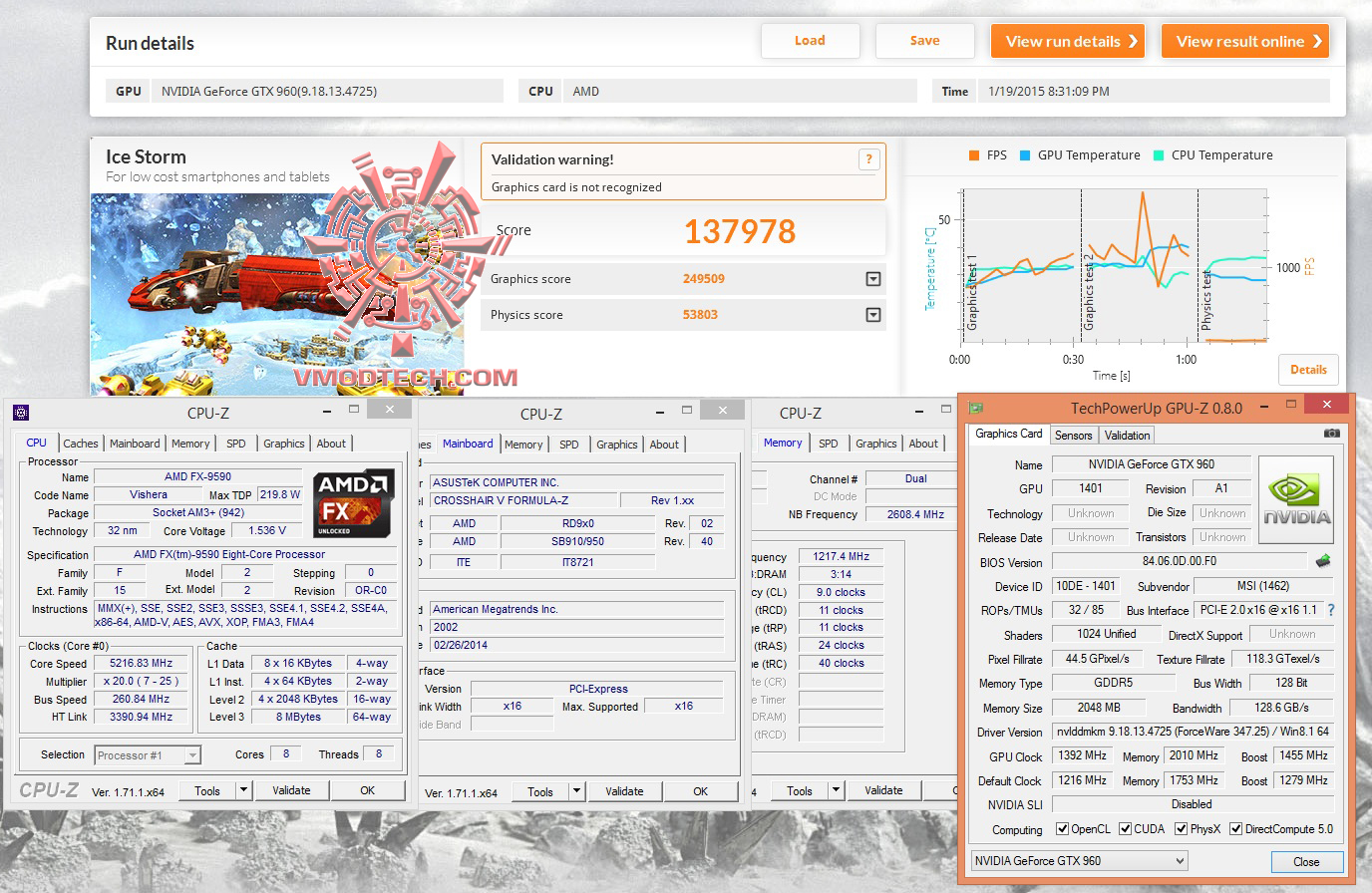Click the BIOS date 02/26/2014
1372x893 pixels.
[x=577, y=645]
